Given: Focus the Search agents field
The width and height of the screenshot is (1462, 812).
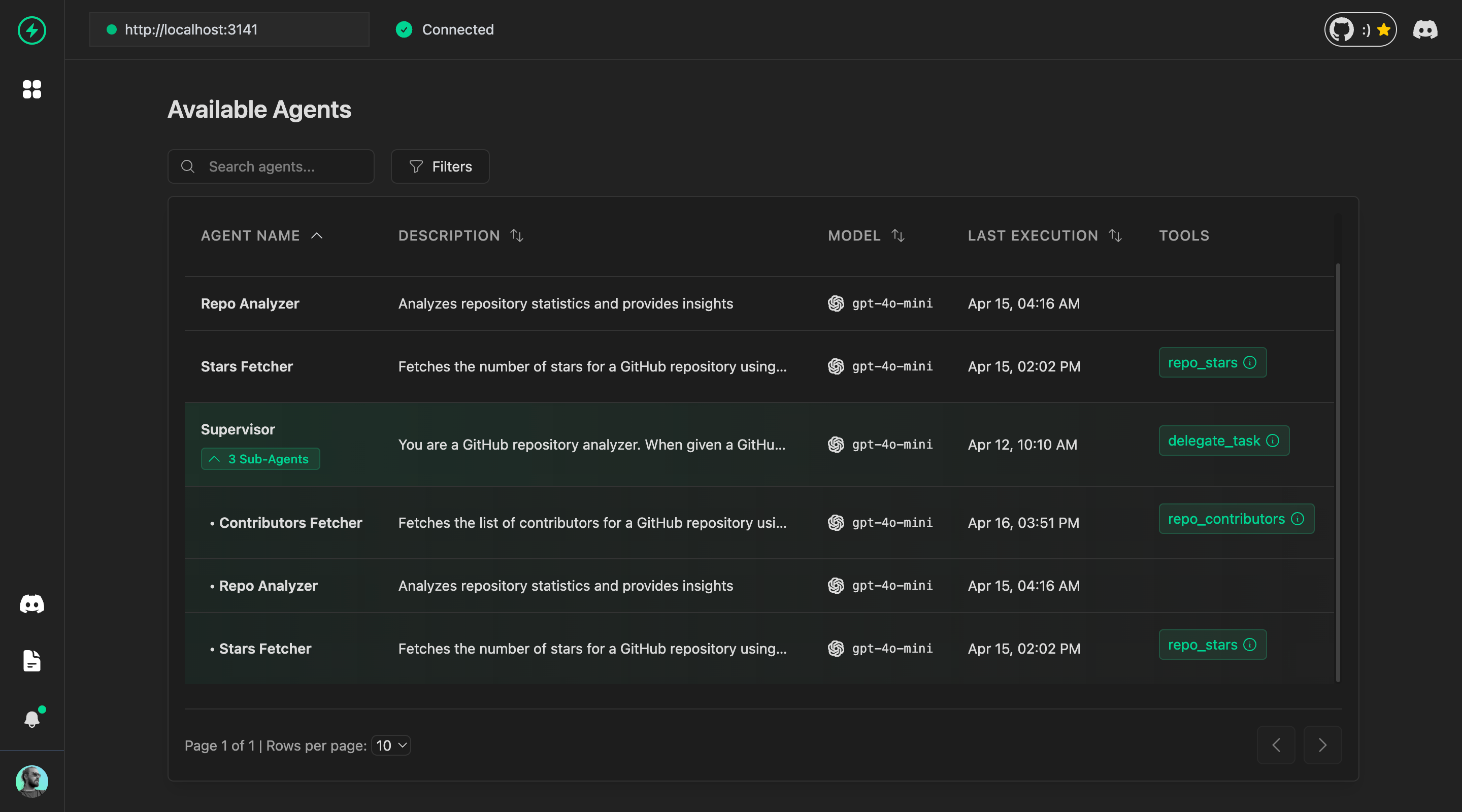Looking at the screenshot, I should tap(271, 166).
